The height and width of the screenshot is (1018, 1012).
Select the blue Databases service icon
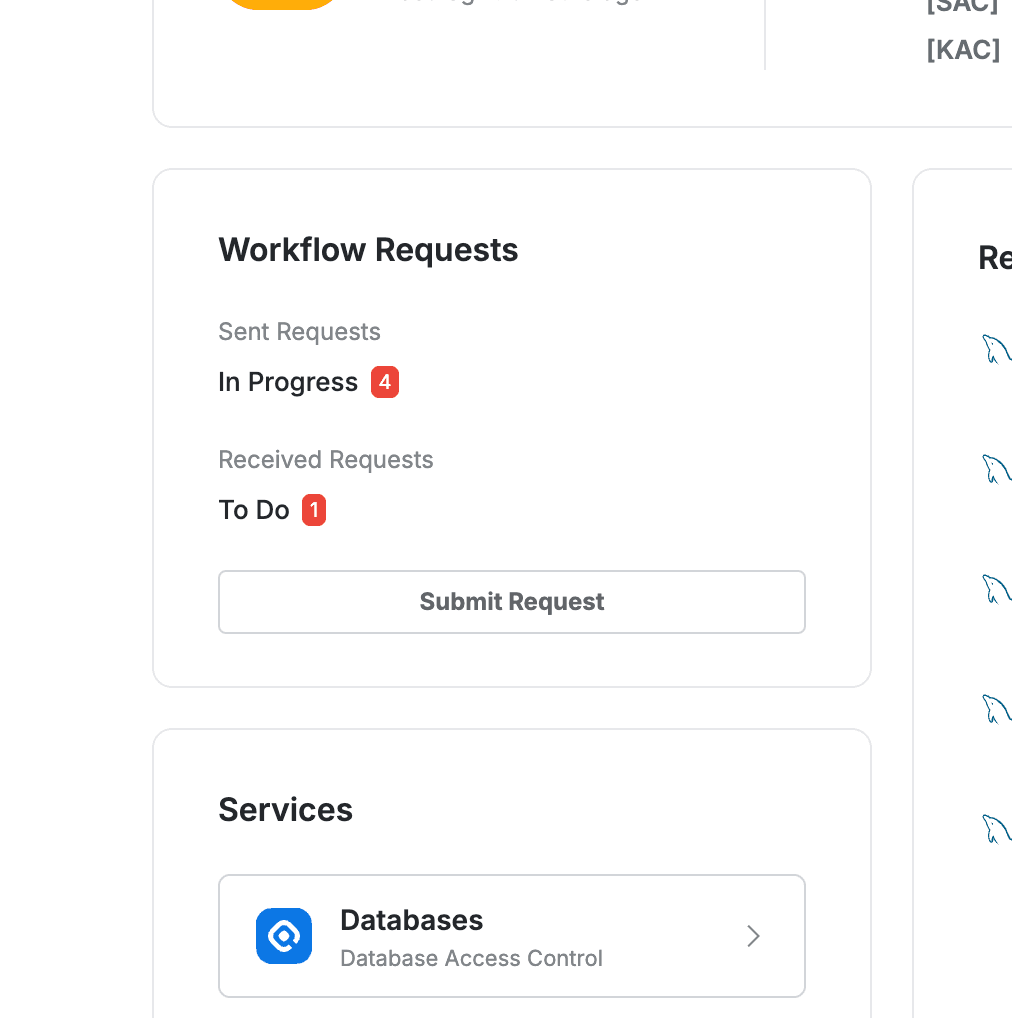pos(284,936)
